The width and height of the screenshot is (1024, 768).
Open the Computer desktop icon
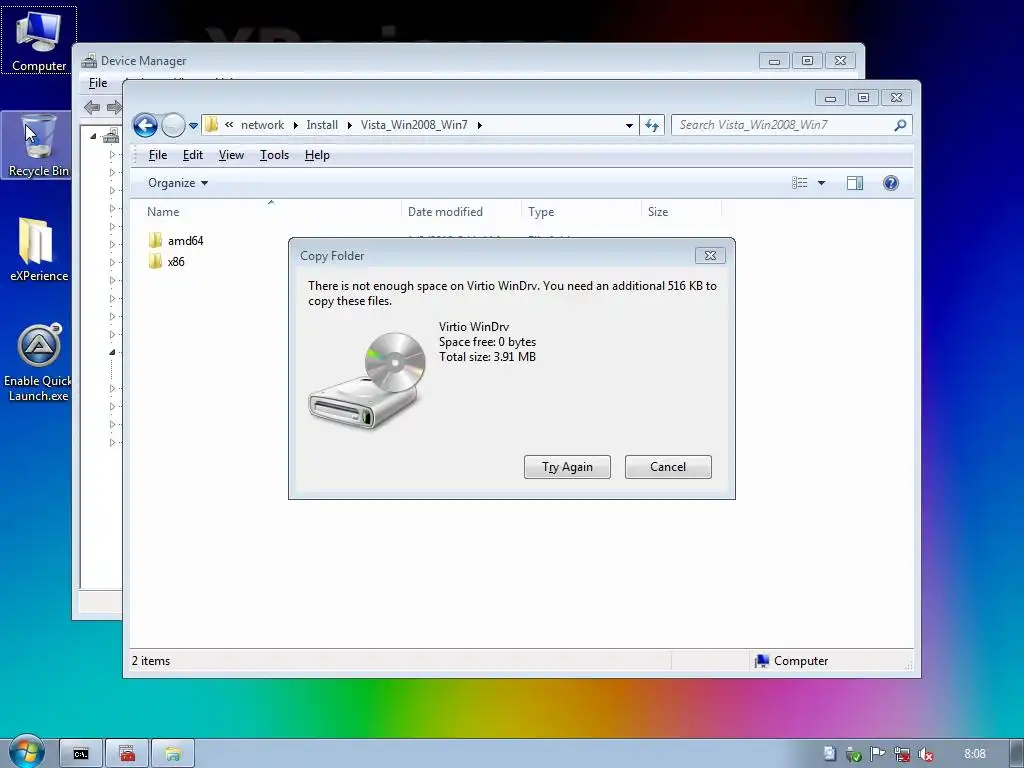pos(39,40)
